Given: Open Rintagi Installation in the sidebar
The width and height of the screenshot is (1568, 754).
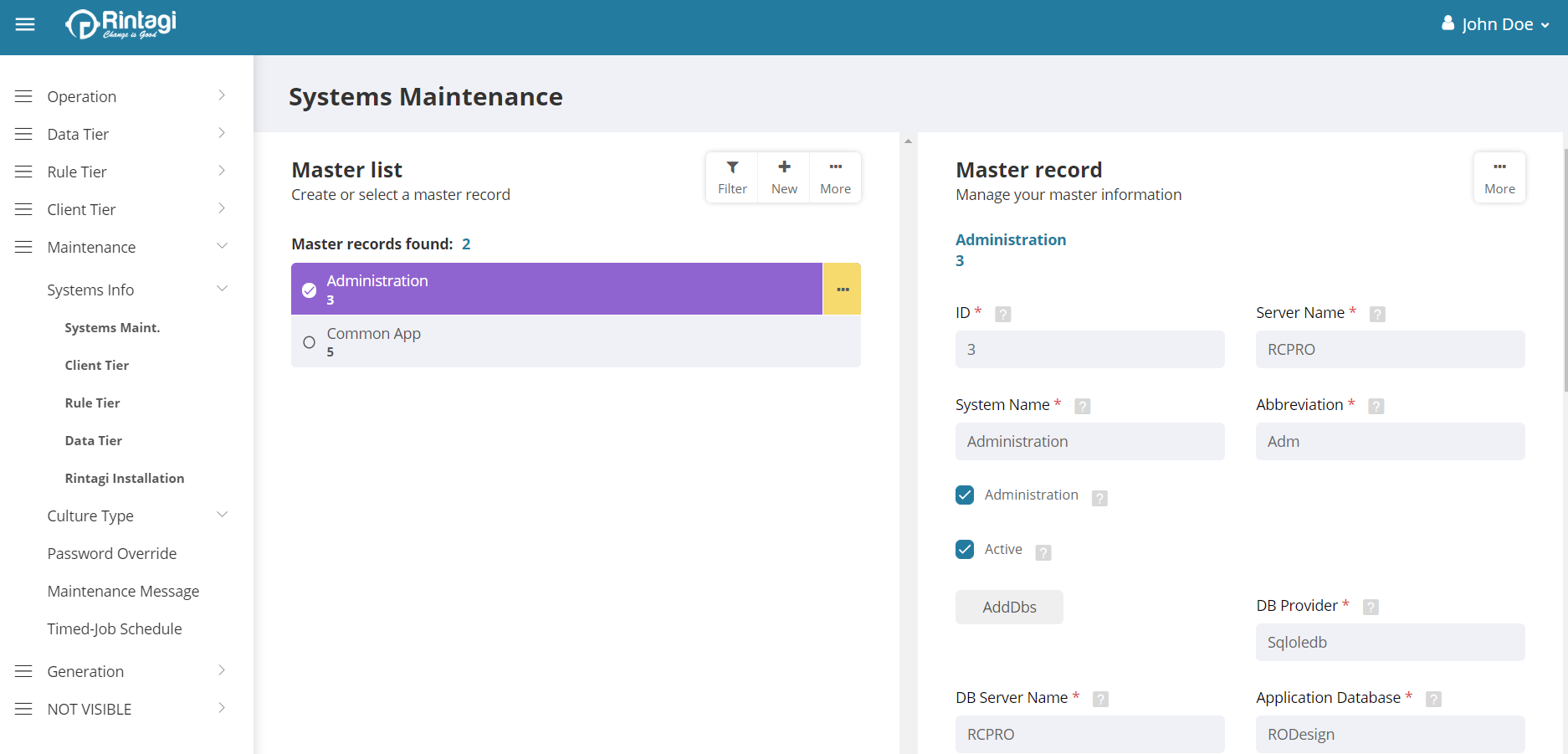Looking at the screenshot, I should click(125, 478).
